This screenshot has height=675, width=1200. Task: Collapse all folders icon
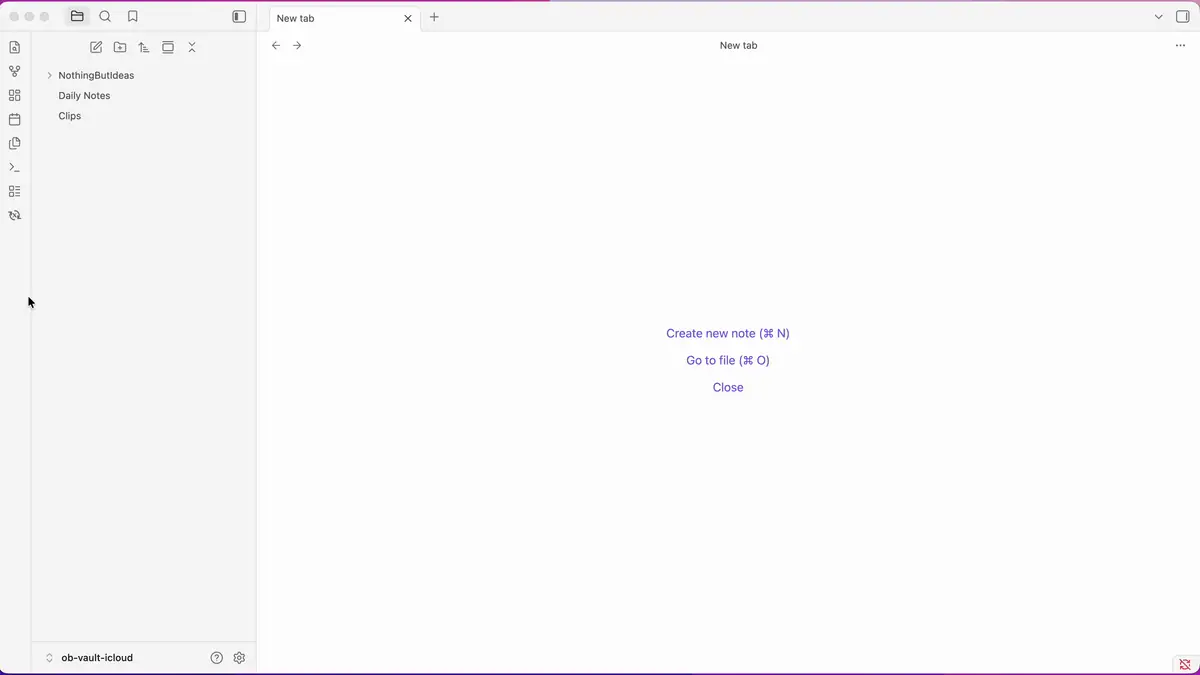coord(192,47)
